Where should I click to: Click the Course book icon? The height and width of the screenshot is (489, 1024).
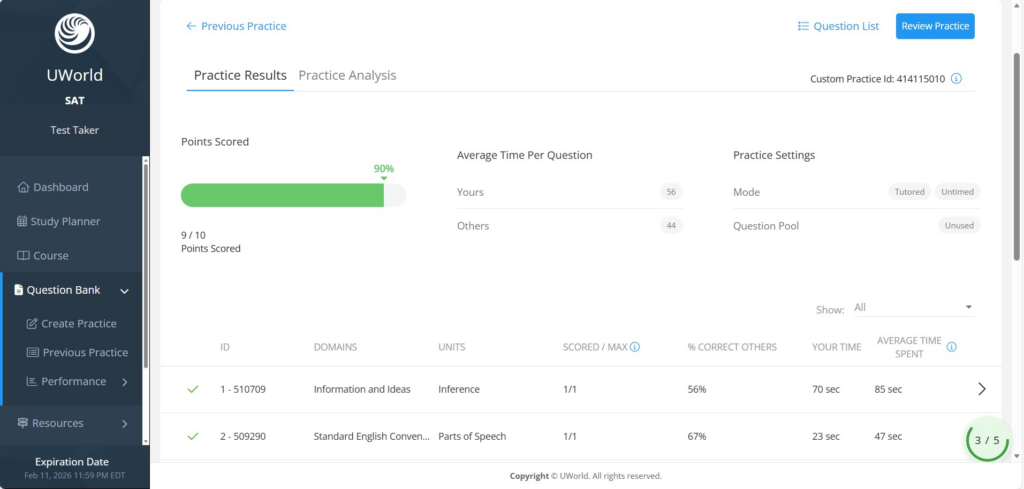pyautogui.click(x=23, y=256)
